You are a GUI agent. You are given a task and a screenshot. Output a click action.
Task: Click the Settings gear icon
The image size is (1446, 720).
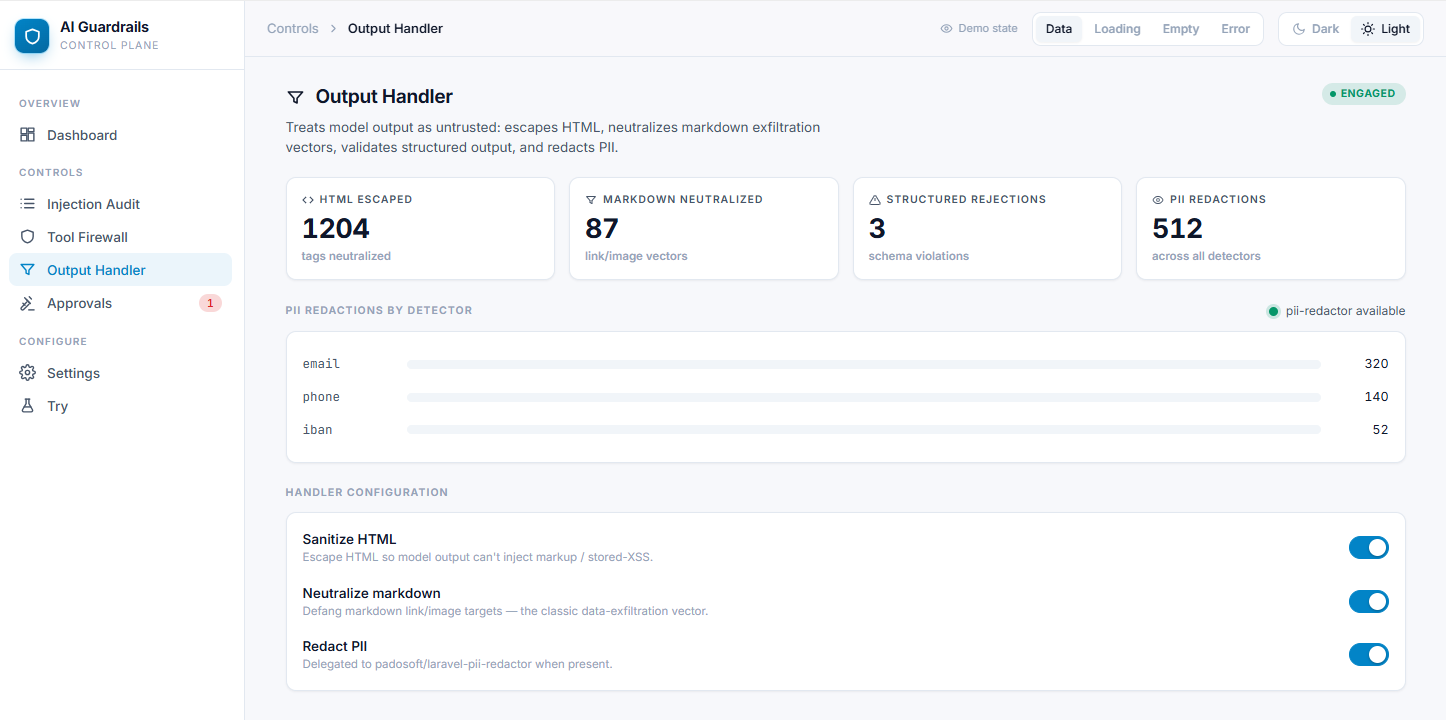28,373
